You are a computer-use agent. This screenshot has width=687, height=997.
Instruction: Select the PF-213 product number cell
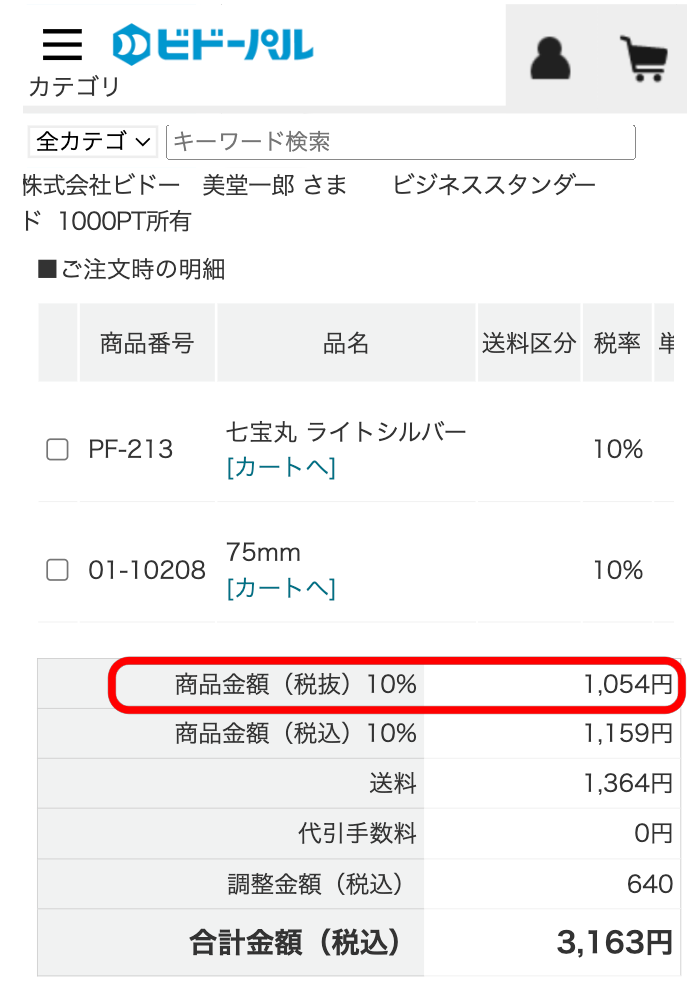pyautogui.click(x=131, y=450)
